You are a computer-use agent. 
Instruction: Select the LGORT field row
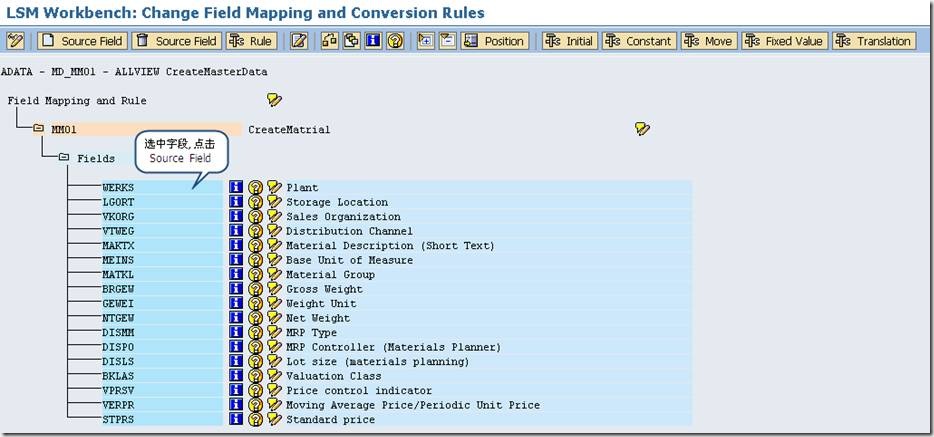pyautogui.click(x=162, y=202)
